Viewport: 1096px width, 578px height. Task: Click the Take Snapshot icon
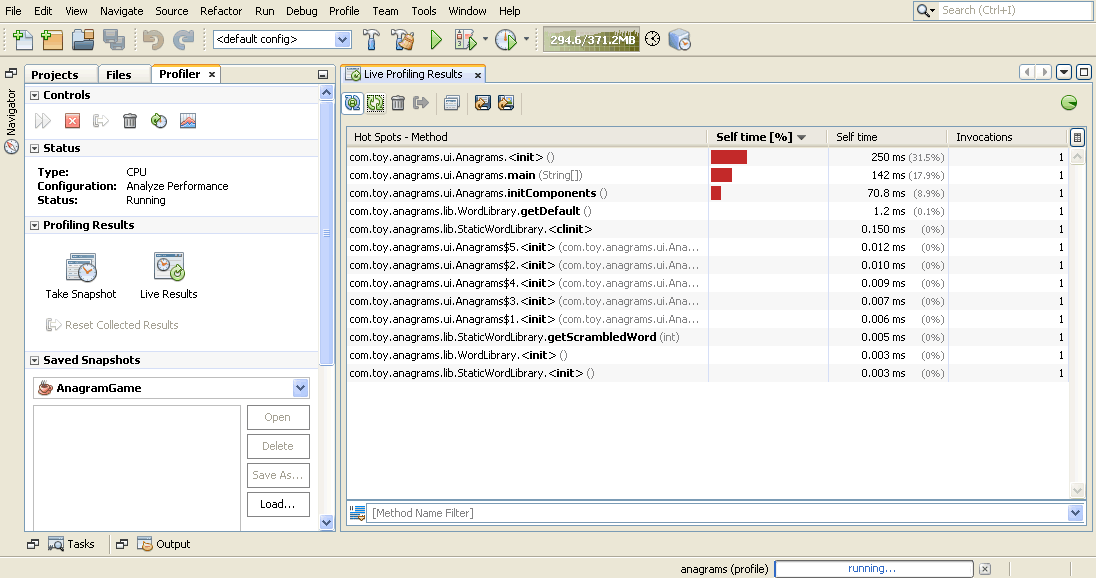(x=81, y=268)
